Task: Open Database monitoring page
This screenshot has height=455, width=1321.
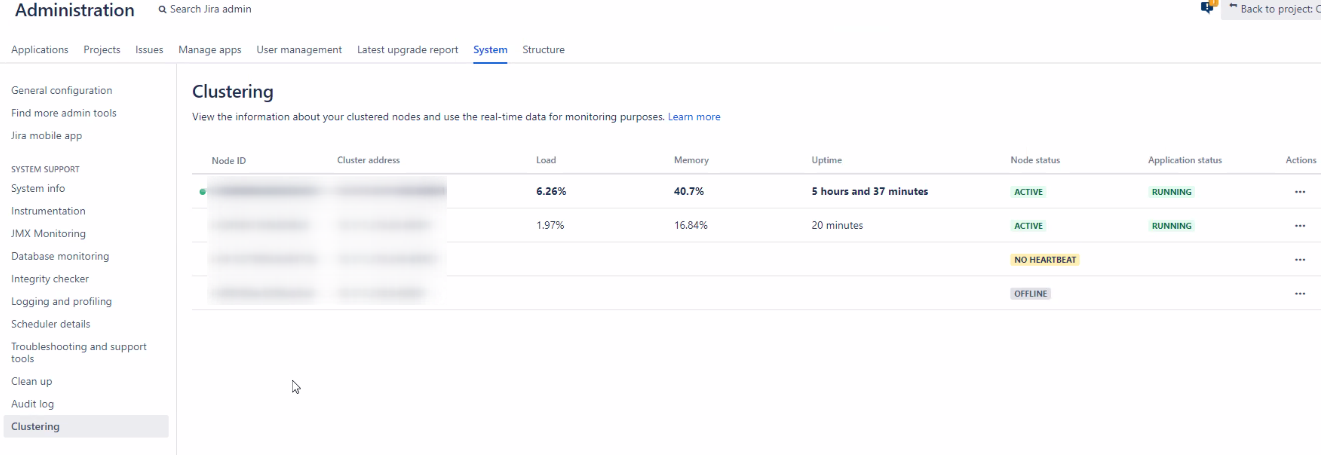Action: click(60, 256)
